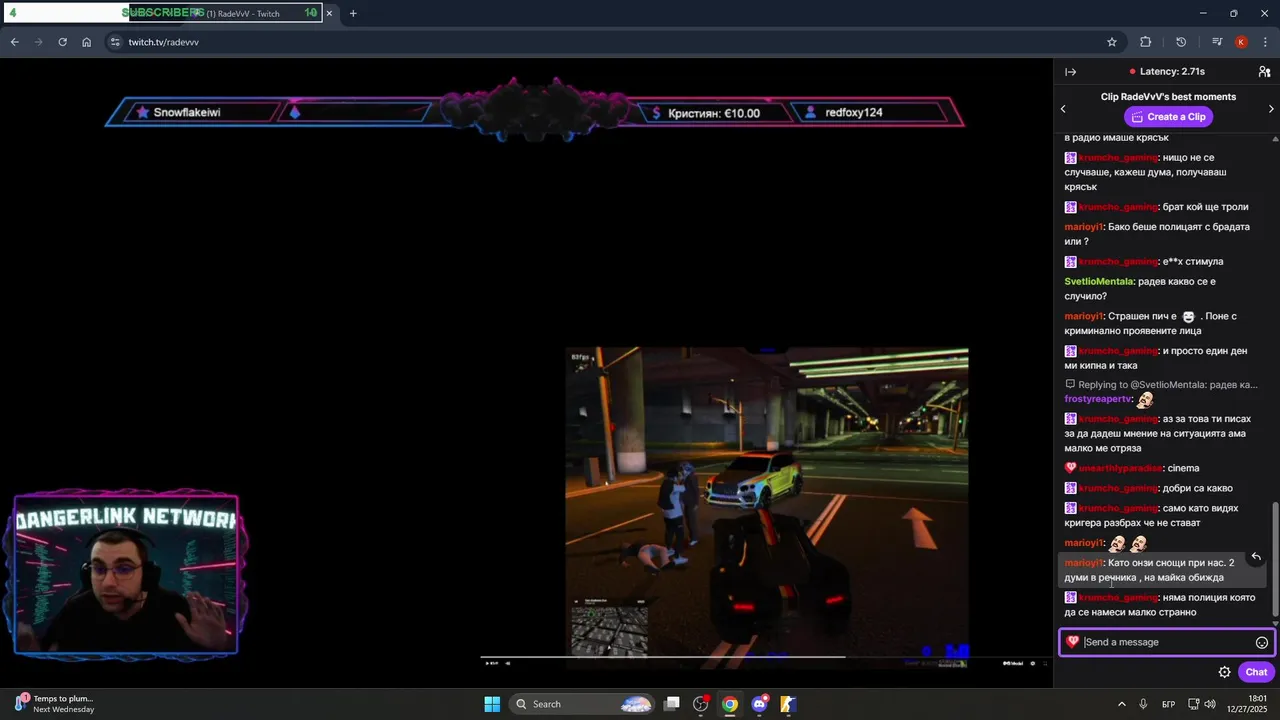Click browser Forward arrow

tap(38, 42)
